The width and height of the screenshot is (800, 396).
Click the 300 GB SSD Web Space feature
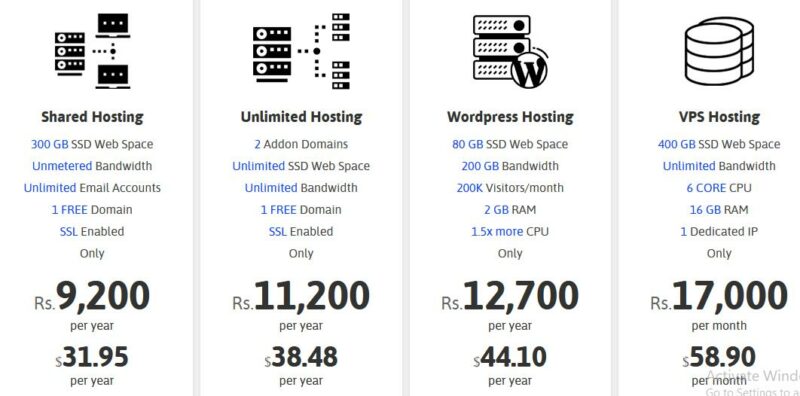pos(92,144)
